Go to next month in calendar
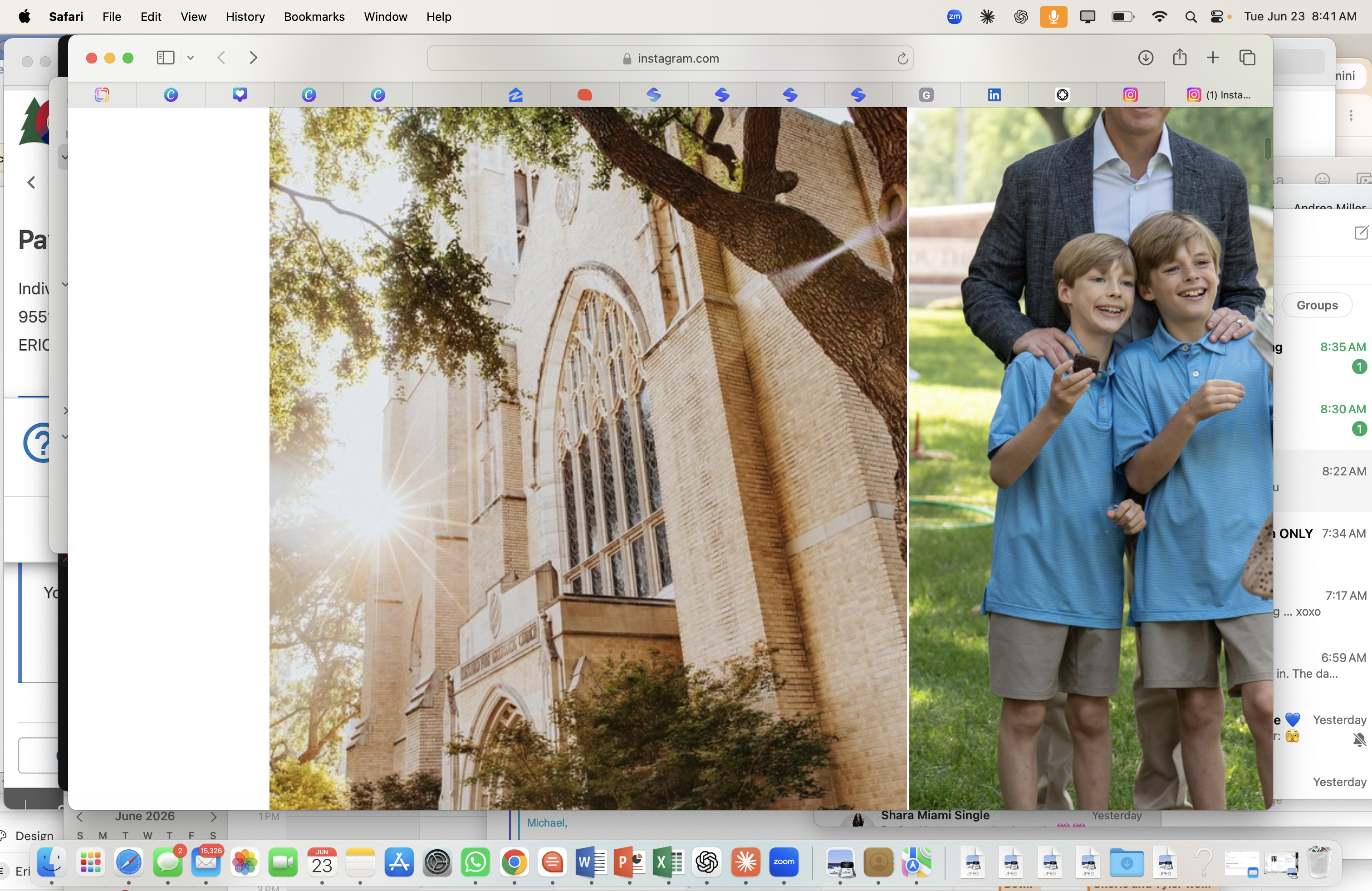1372x891 pixels. 213,817
